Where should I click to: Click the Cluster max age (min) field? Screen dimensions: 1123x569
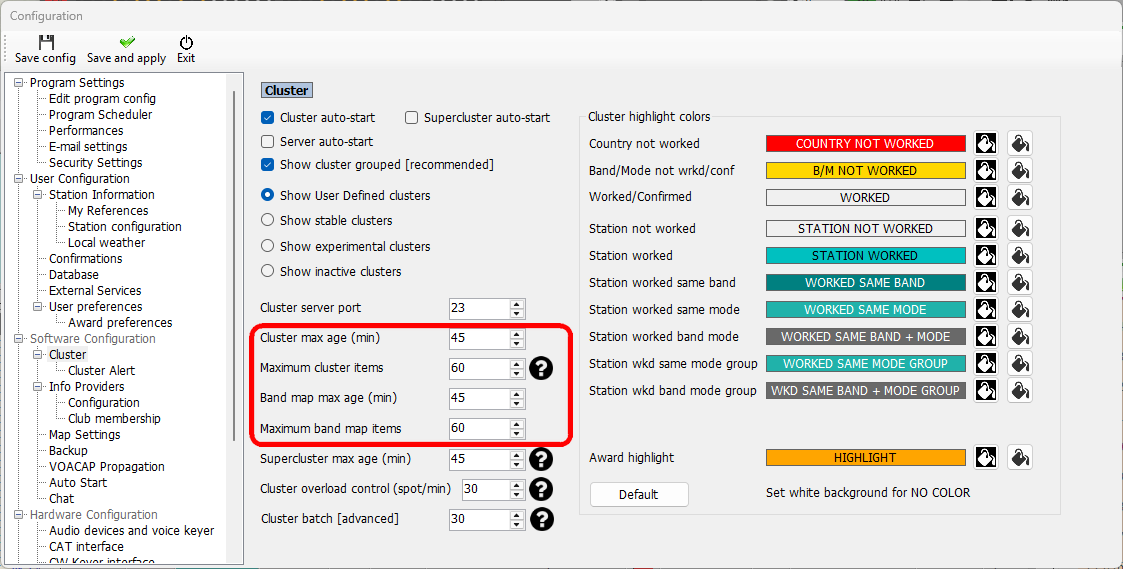[479, 338]
